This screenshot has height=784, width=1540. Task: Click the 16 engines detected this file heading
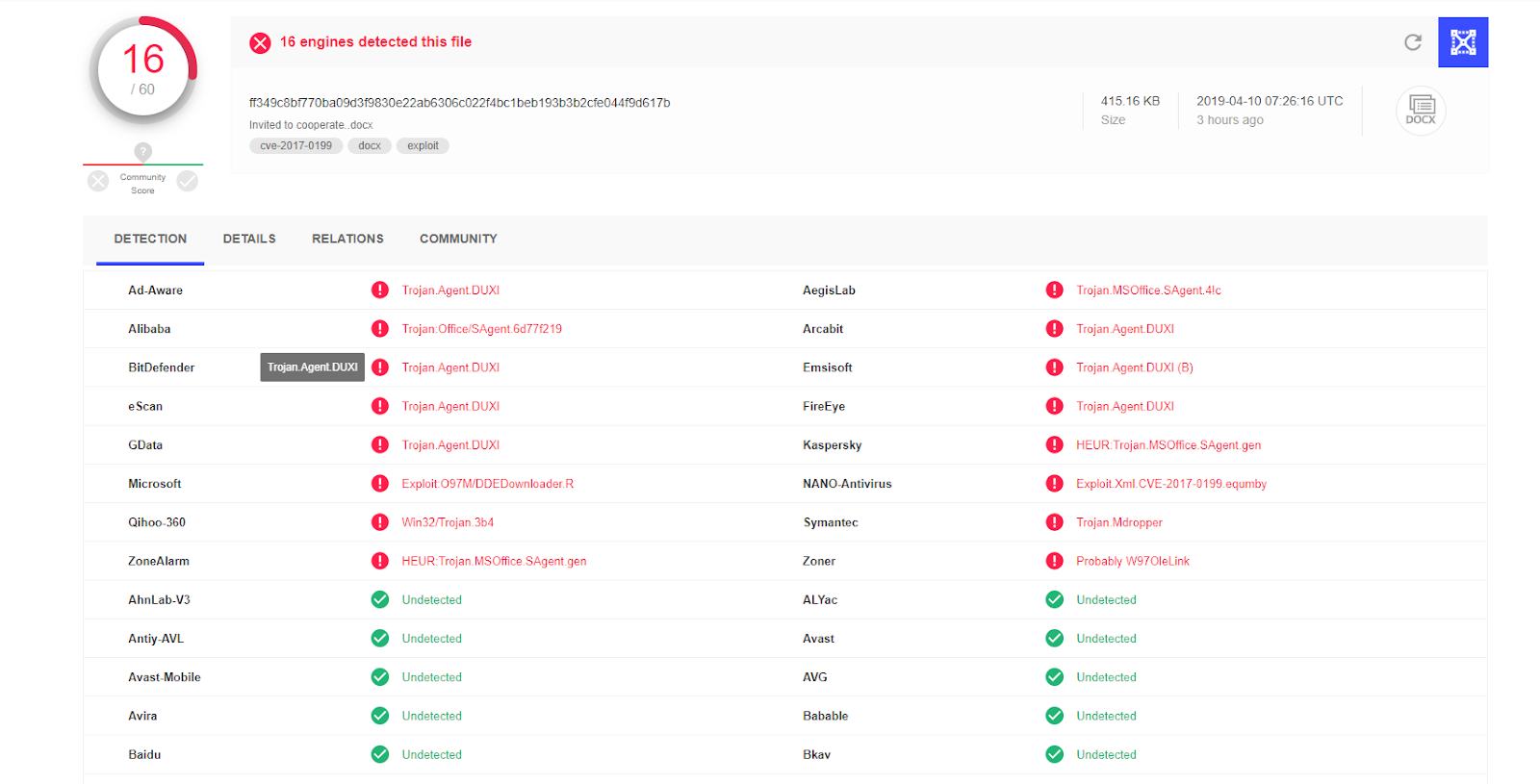[375, 42]
